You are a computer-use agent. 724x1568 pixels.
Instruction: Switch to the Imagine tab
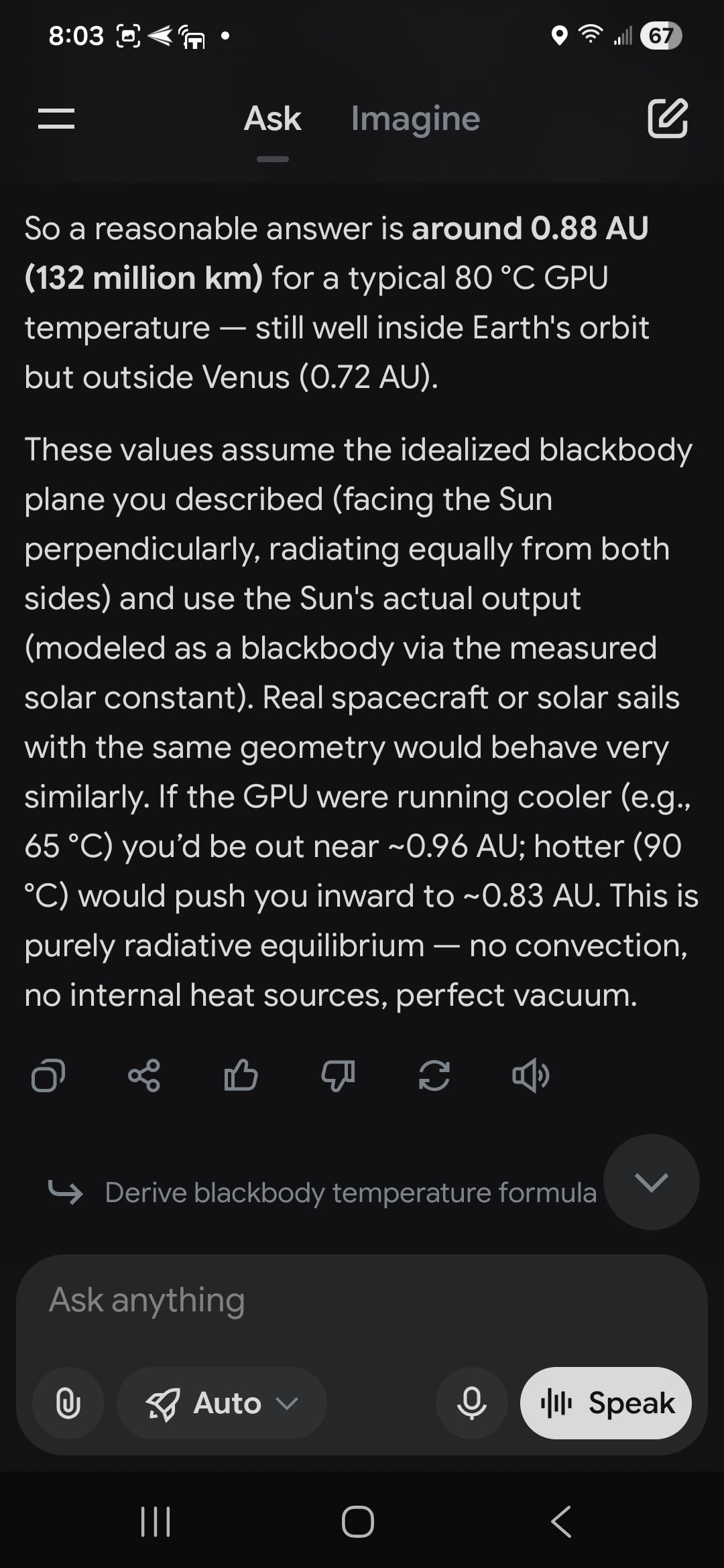coord(416,119)
